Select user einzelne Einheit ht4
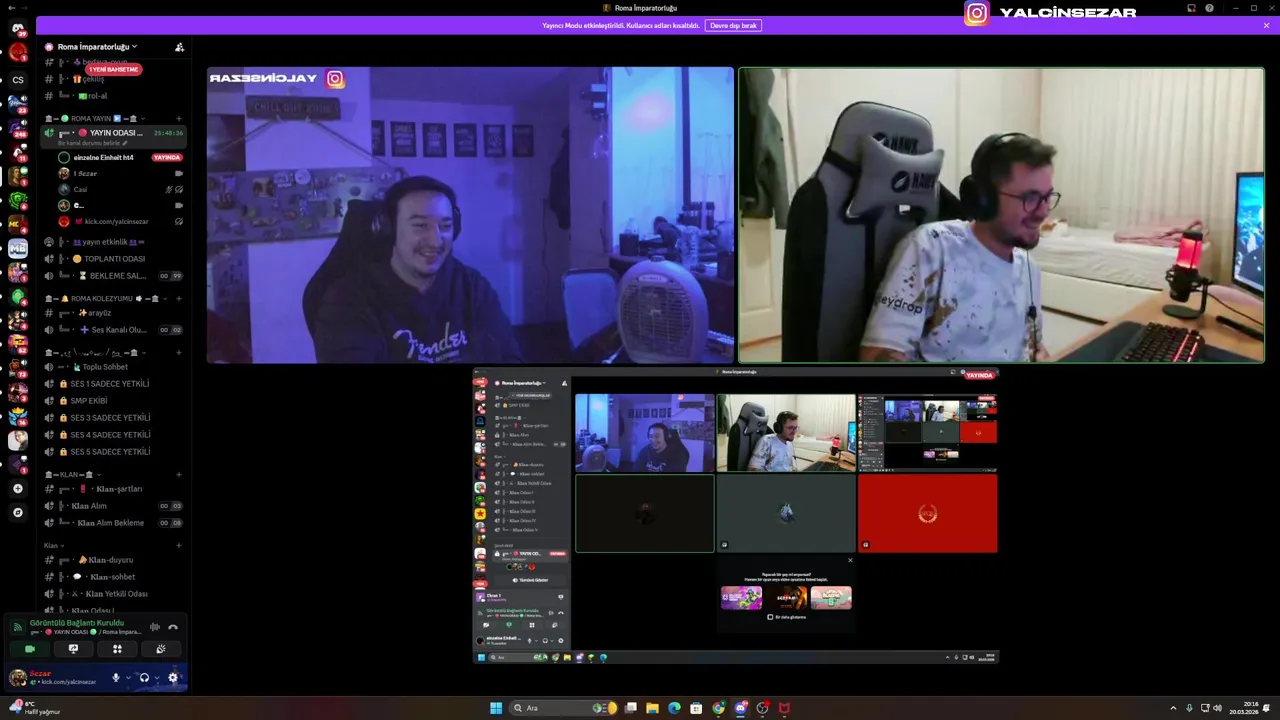1280x720 pixels. coord(104,158)
